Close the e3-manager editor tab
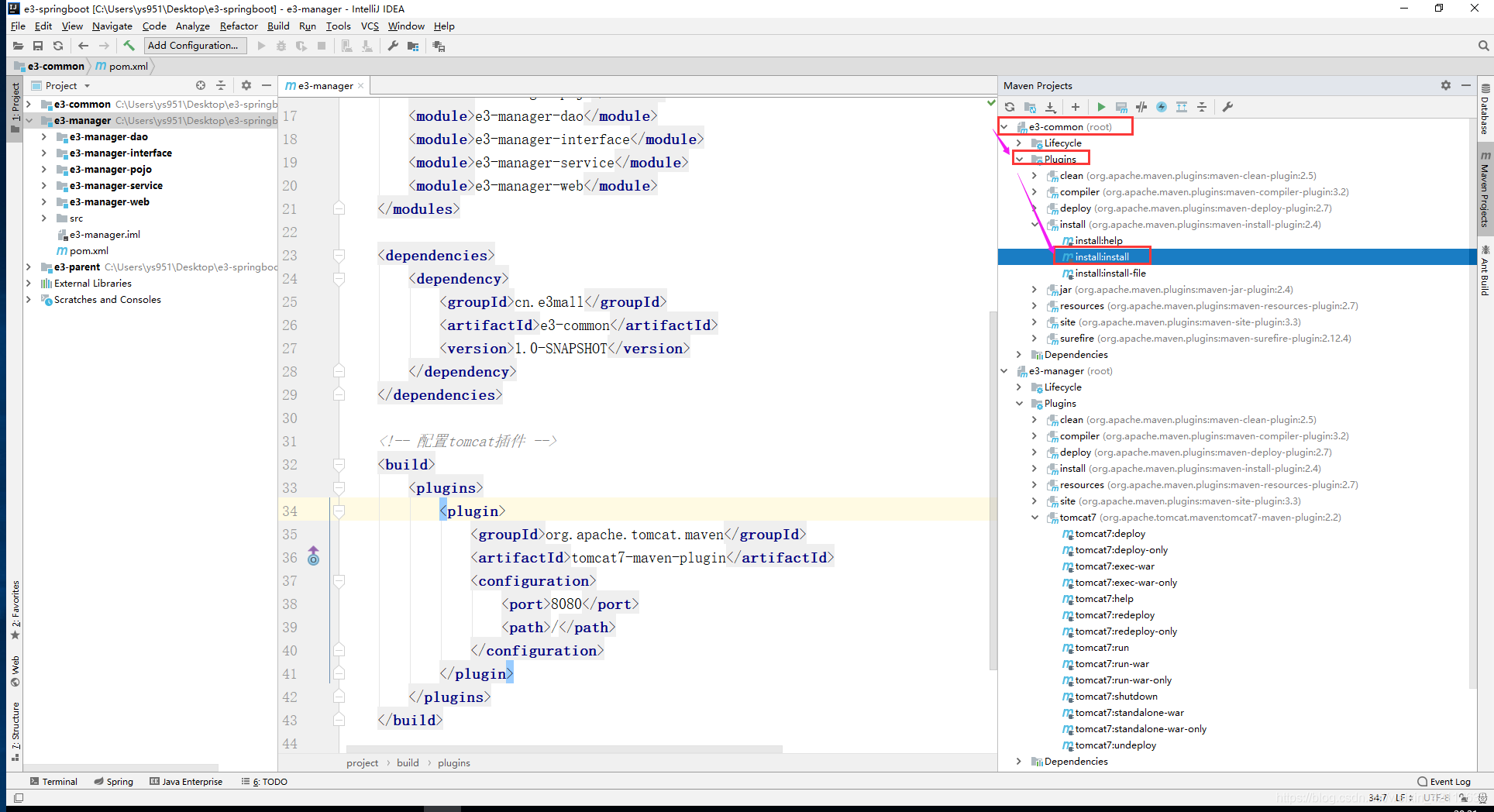 [x=361, y=86]
